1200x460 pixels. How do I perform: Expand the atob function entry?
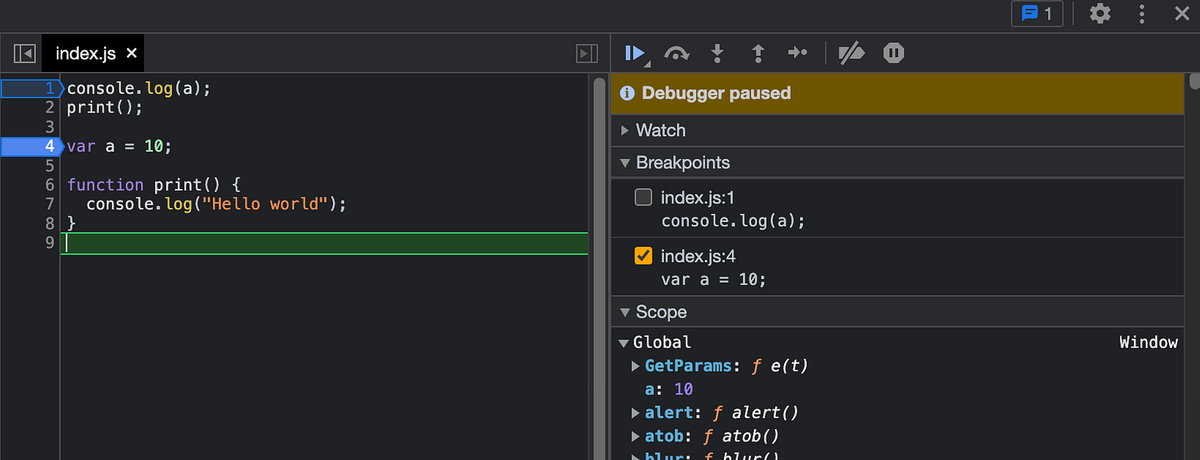(636, 435)
